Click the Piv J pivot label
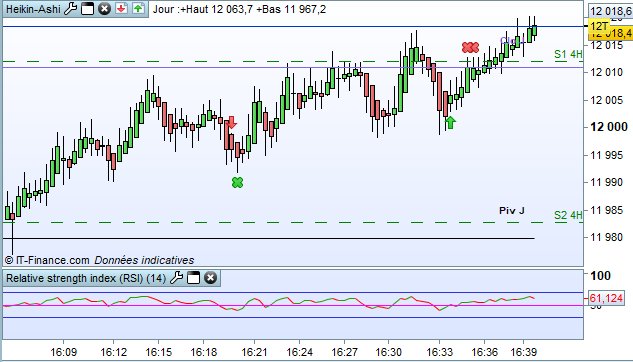The height and width of the screenshot is (362, 633). (x=511, y=210)
